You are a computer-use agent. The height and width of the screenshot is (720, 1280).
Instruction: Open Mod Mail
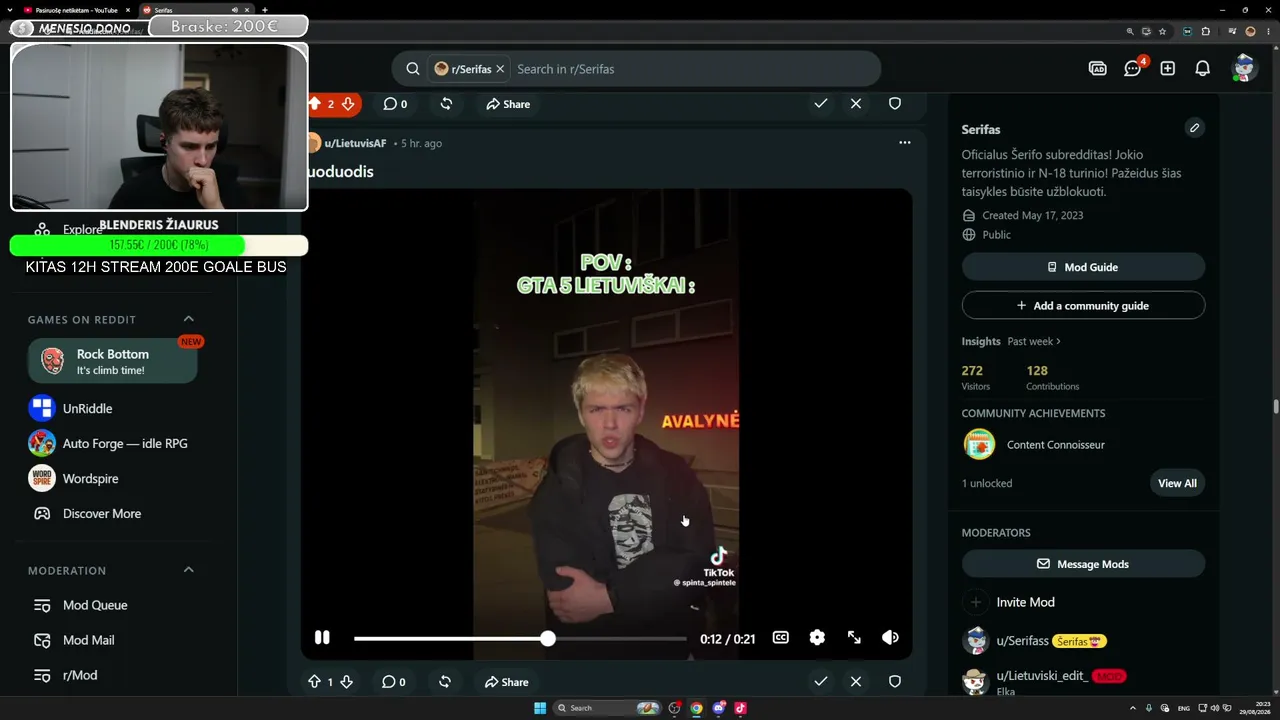(x=88, y=640)
